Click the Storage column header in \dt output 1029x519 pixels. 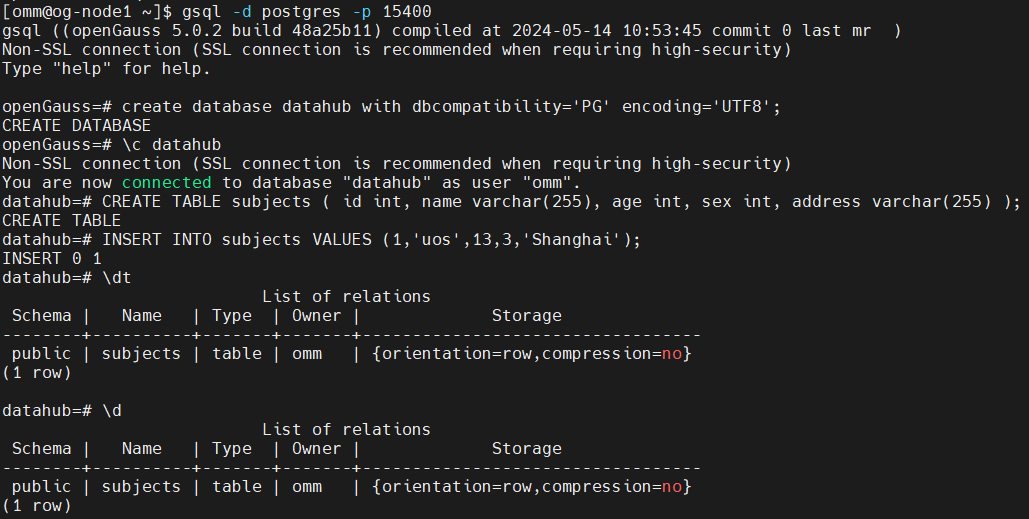(526, 316)
